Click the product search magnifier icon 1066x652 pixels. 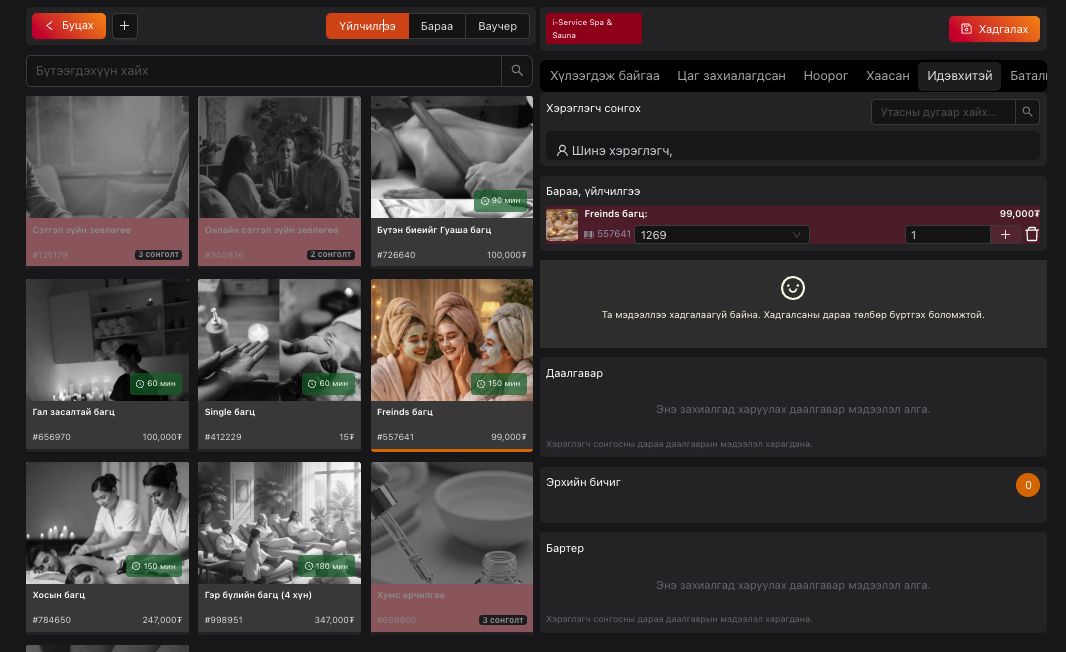pyautogui.click(x=517, y=71)
